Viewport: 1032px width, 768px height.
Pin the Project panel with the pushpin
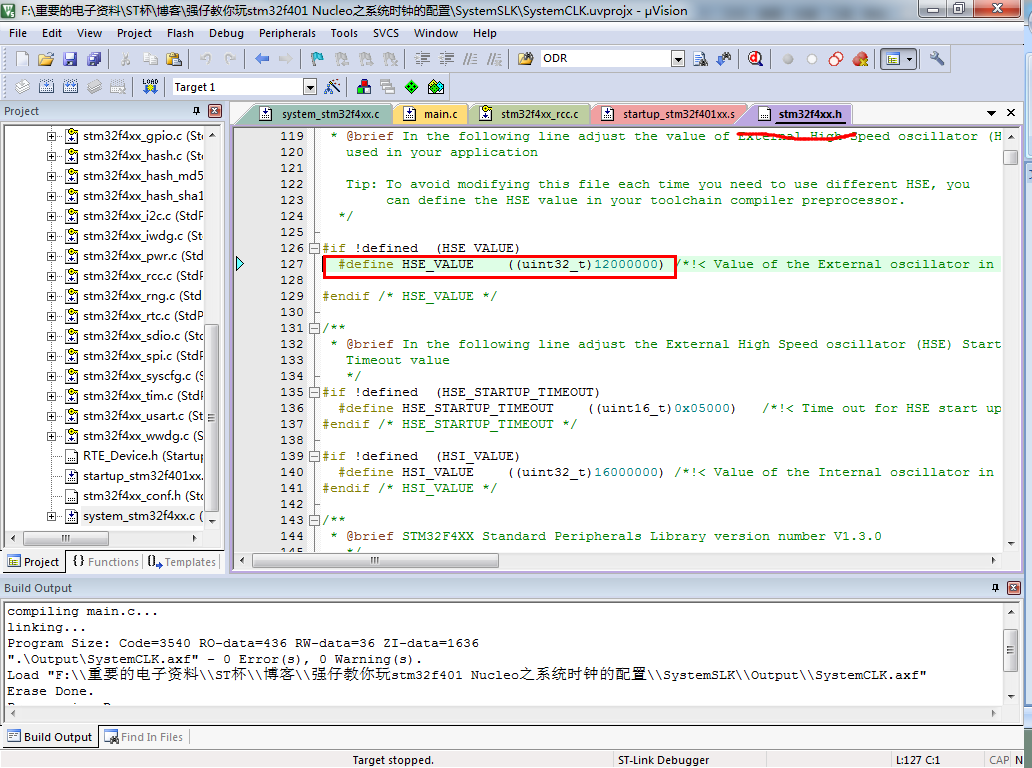195,111
